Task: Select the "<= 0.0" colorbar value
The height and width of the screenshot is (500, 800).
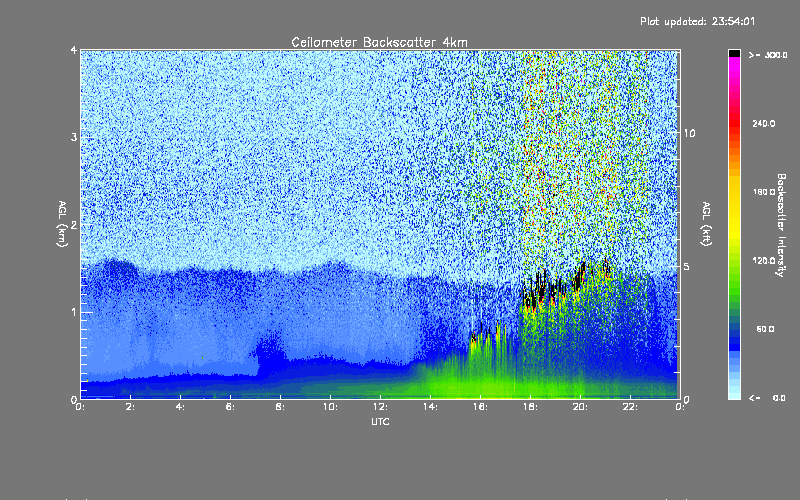Action: point(767,397)
